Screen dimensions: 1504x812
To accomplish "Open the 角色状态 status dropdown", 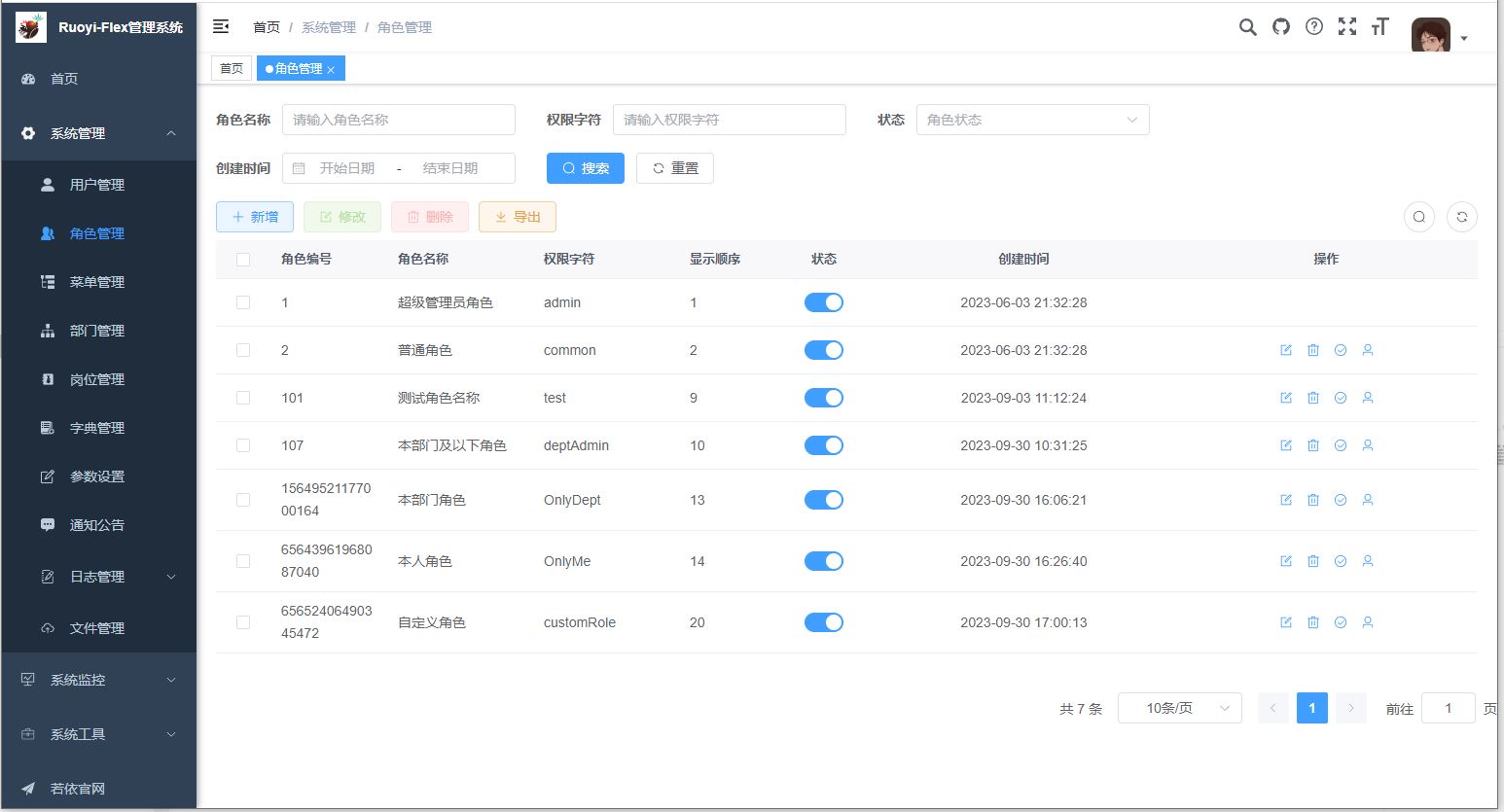I will click(x=1032, y=119).
